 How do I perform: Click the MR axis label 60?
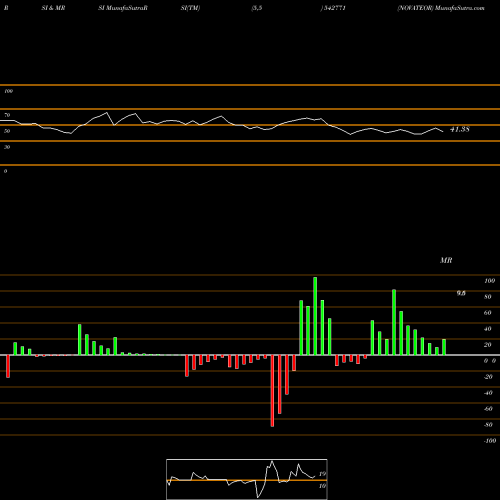tap(488, 313)
